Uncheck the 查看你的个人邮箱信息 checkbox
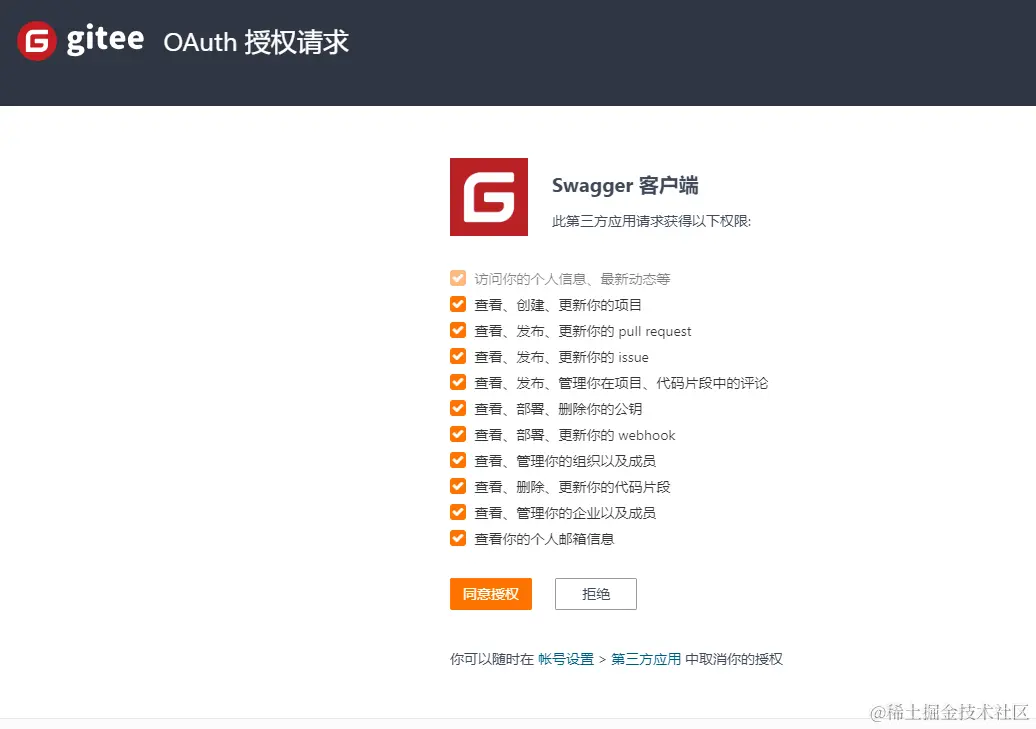This screenshot has width=1036, height=729. tap(458, 538)
